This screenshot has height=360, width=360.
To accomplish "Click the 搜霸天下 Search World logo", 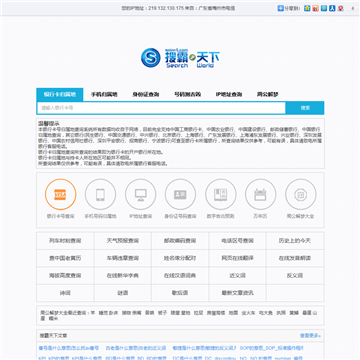I will pos(180,58).
